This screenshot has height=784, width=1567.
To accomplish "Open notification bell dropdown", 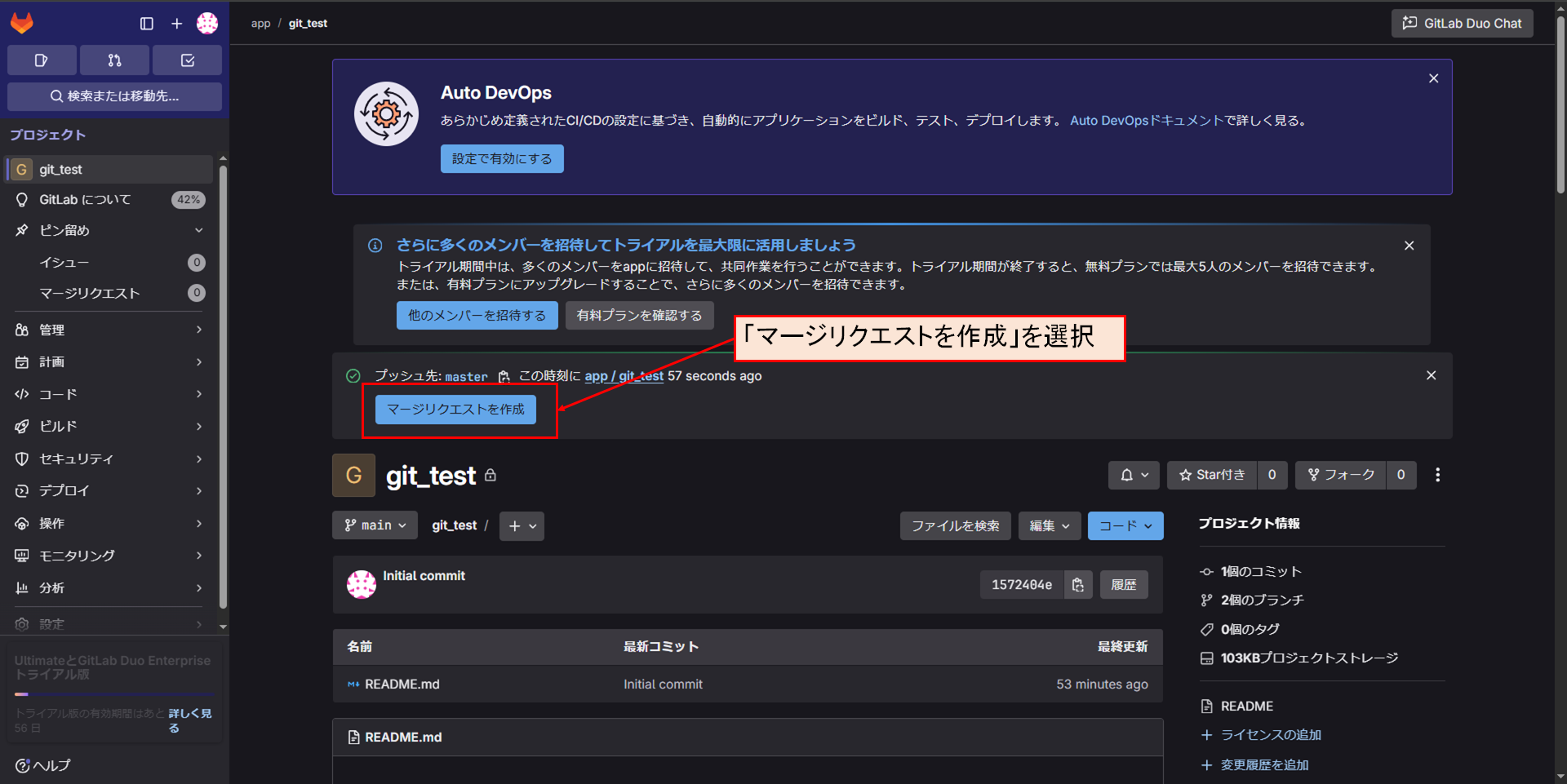I will pyautogui.click(x=1134, y=475).
